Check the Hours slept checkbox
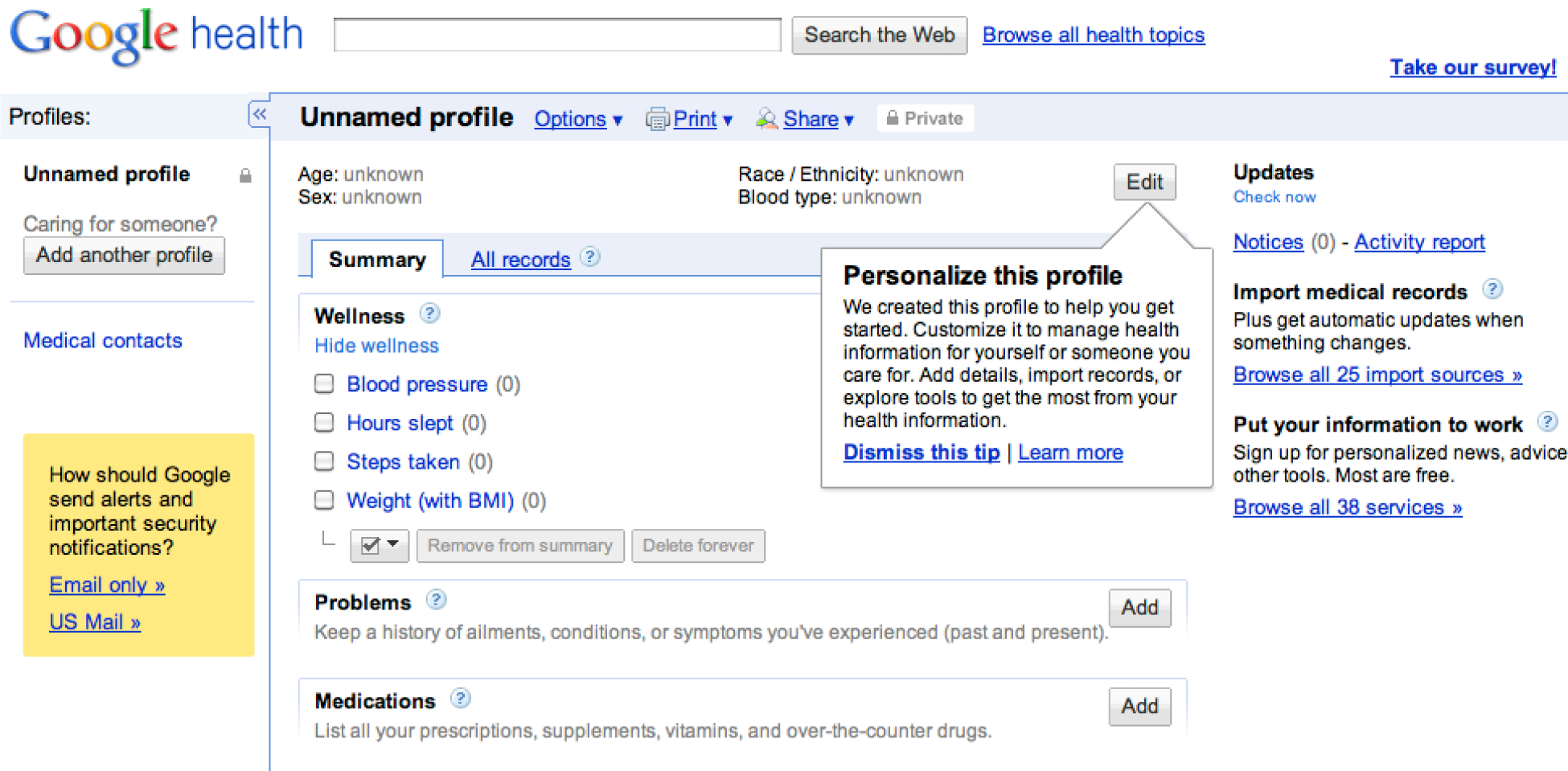Image resolution: width=1568 pixels, height=771 pixels. point(324,422)
